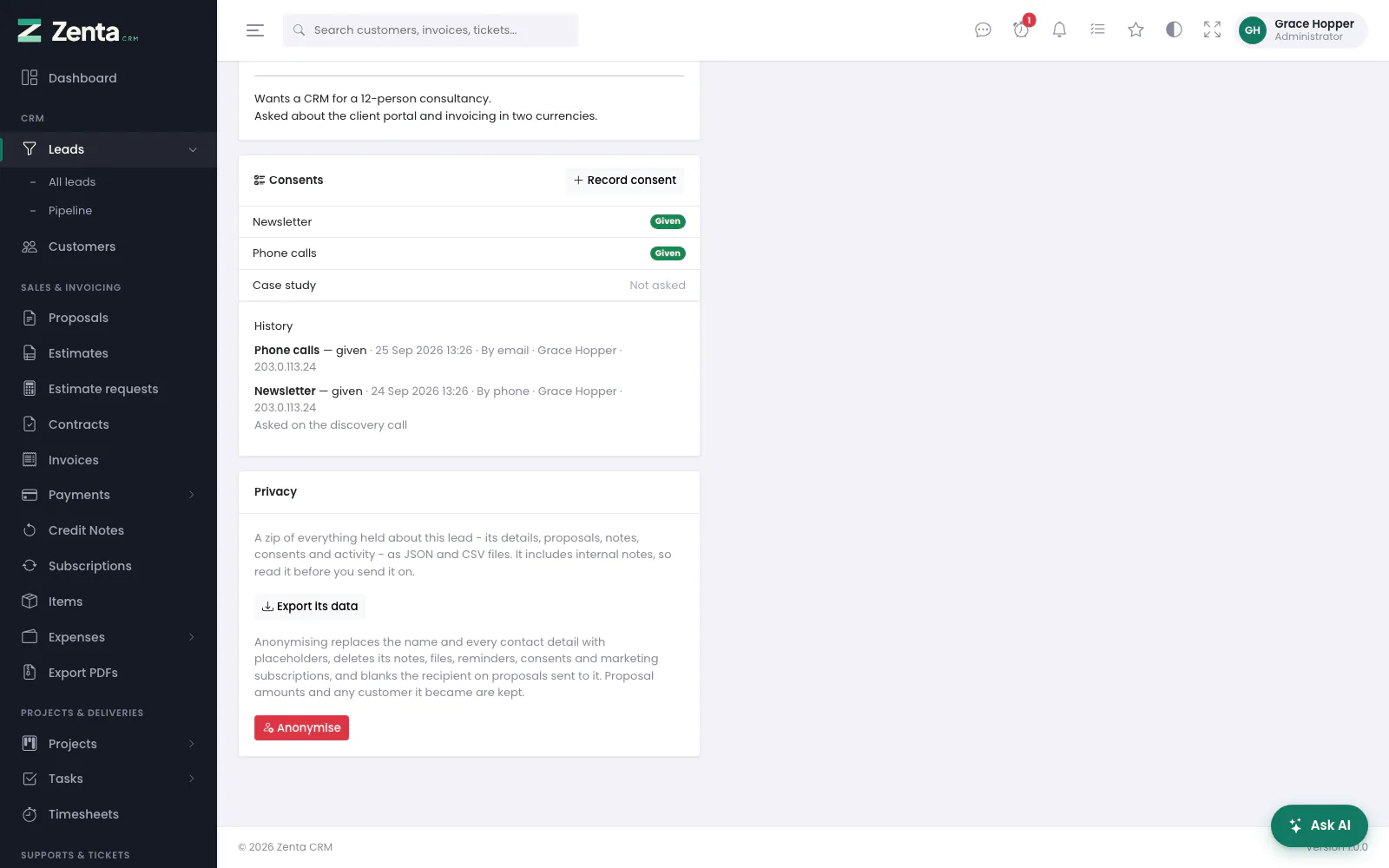The height and width of the screenshot is (868, 1389).
Task: Click the Timesheets clock icon
Action: click(x=30, y=814)
